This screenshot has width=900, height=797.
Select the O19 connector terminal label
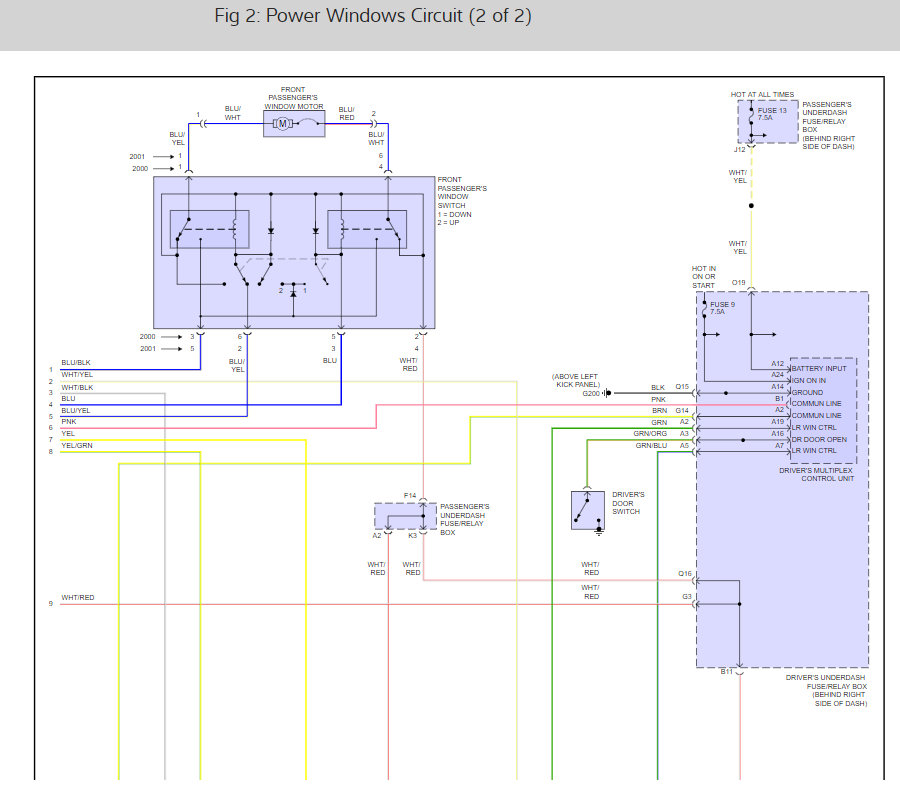(739, 283)
